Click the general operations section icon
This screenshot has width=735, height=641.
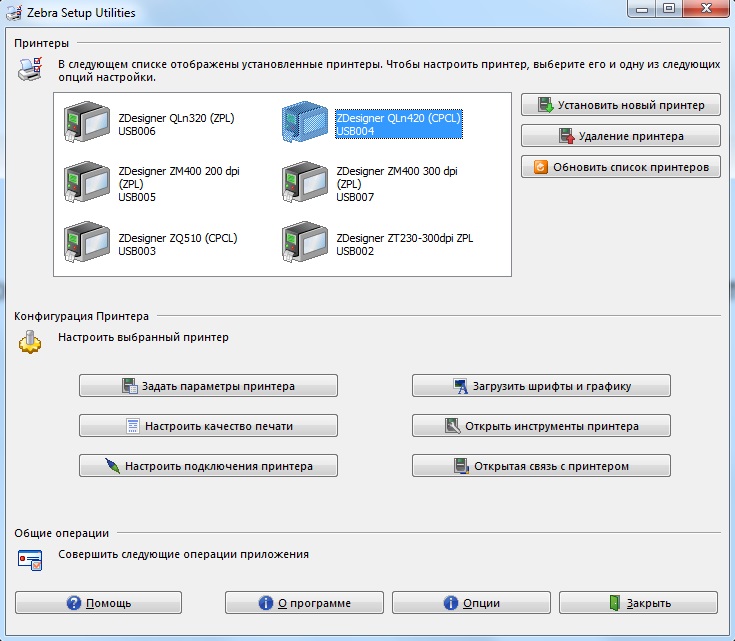(30, 559)
